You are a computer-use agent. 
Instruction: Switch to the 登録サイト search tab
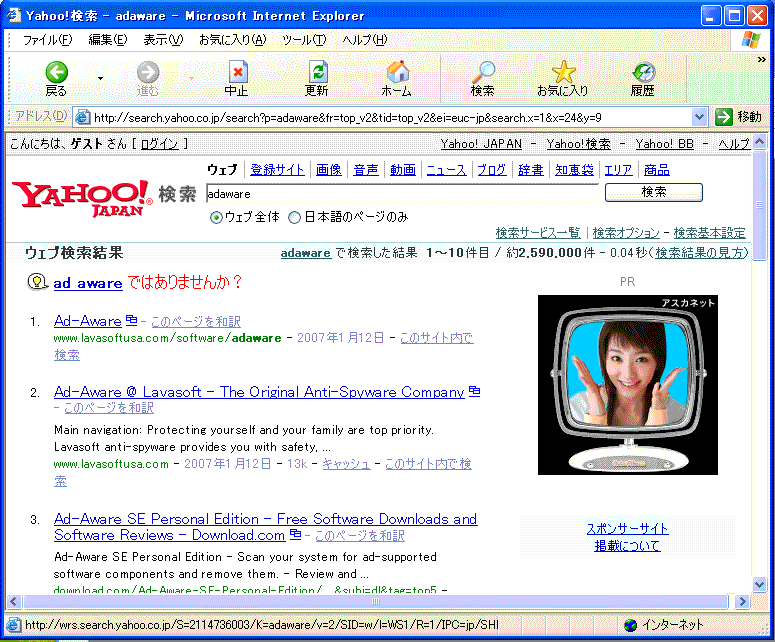[277, 170]
